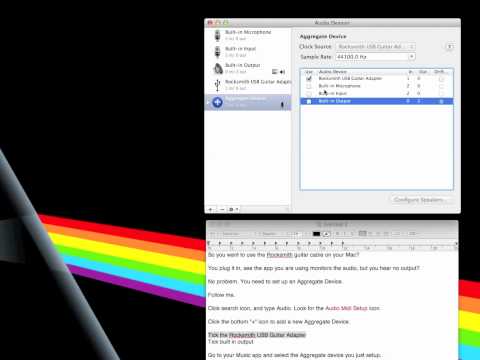Click the red Audio Midi Setup text
Viewport: 480px width, 360px height.
tap(346, 308)
